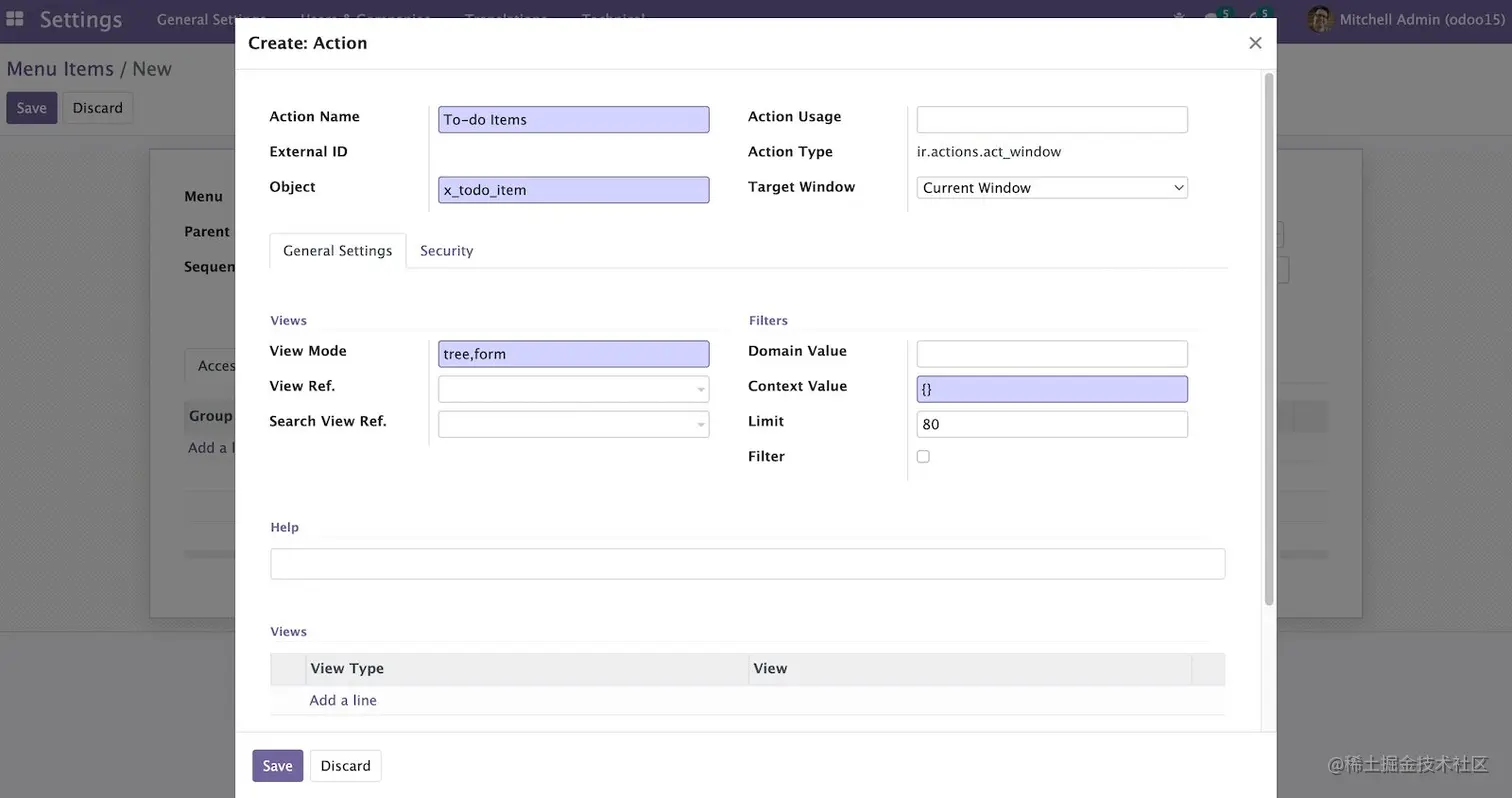Click the Mitchell Admin avatar
The width and height of the screenshot is (1512, 798).
point(1320,19)
